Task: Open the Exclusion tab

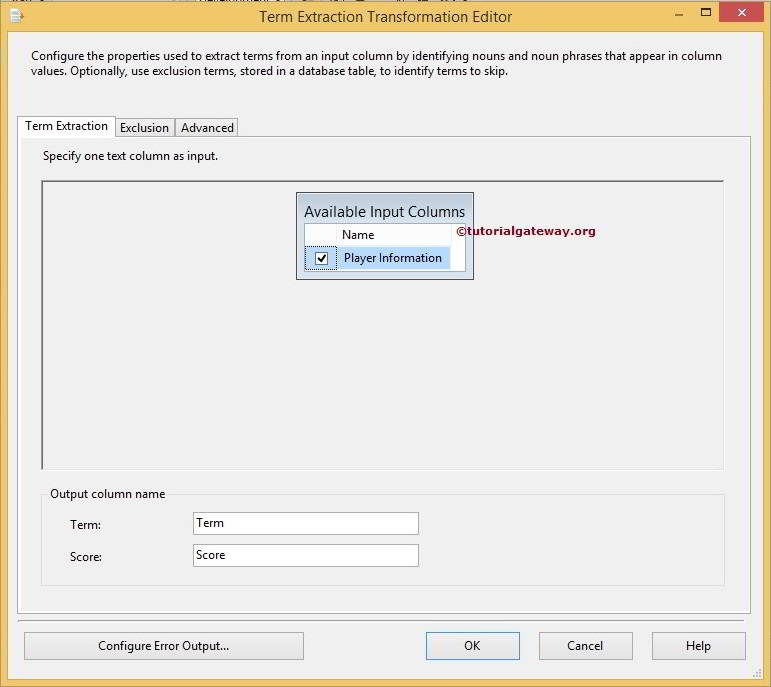Action: (x=145, y=128)
